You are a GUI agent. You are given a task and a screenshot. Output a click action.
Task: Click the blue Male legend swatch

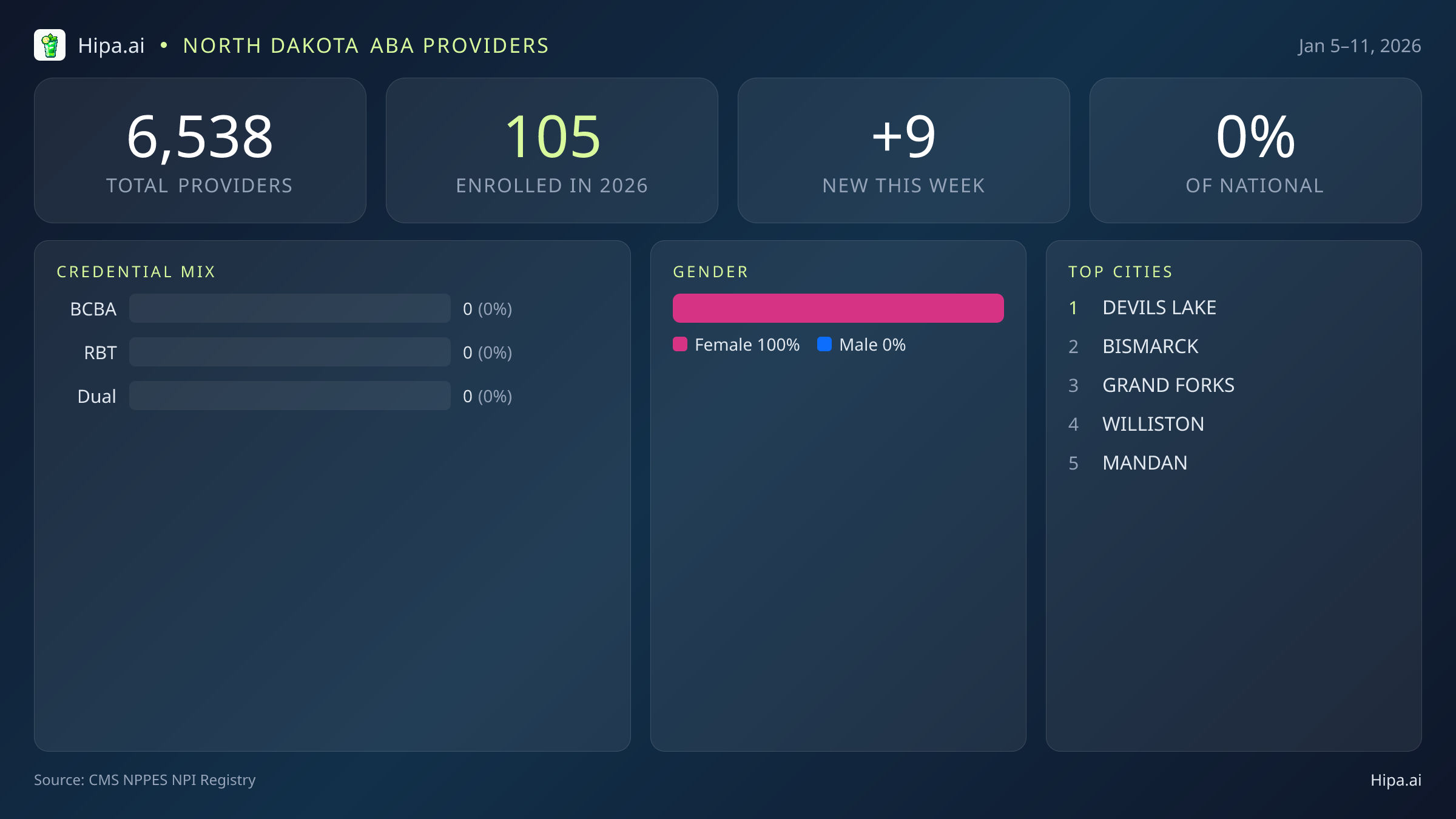pos(824,345)
